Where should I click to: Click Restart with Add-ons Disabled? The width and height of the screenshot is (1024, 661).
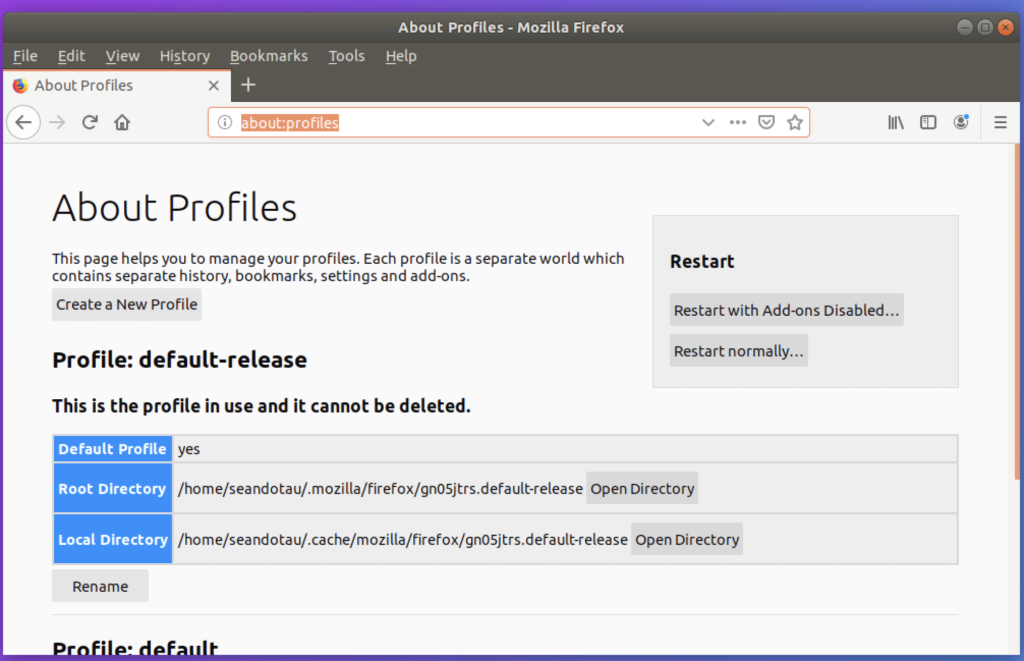[x=786, y=310]
